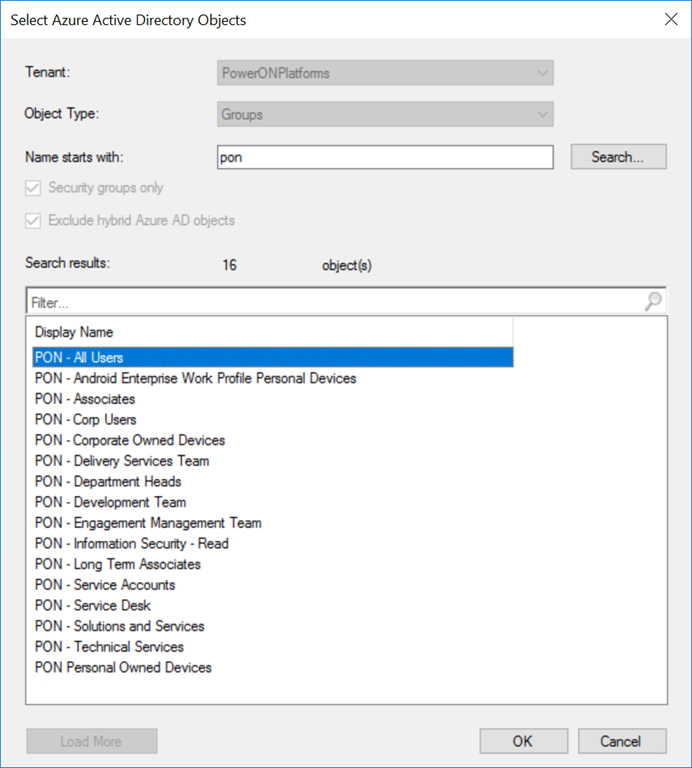Close the Select Azure Active Directory Objects dialog
Screen dimensions: 692x768
(x=668, y=19)
